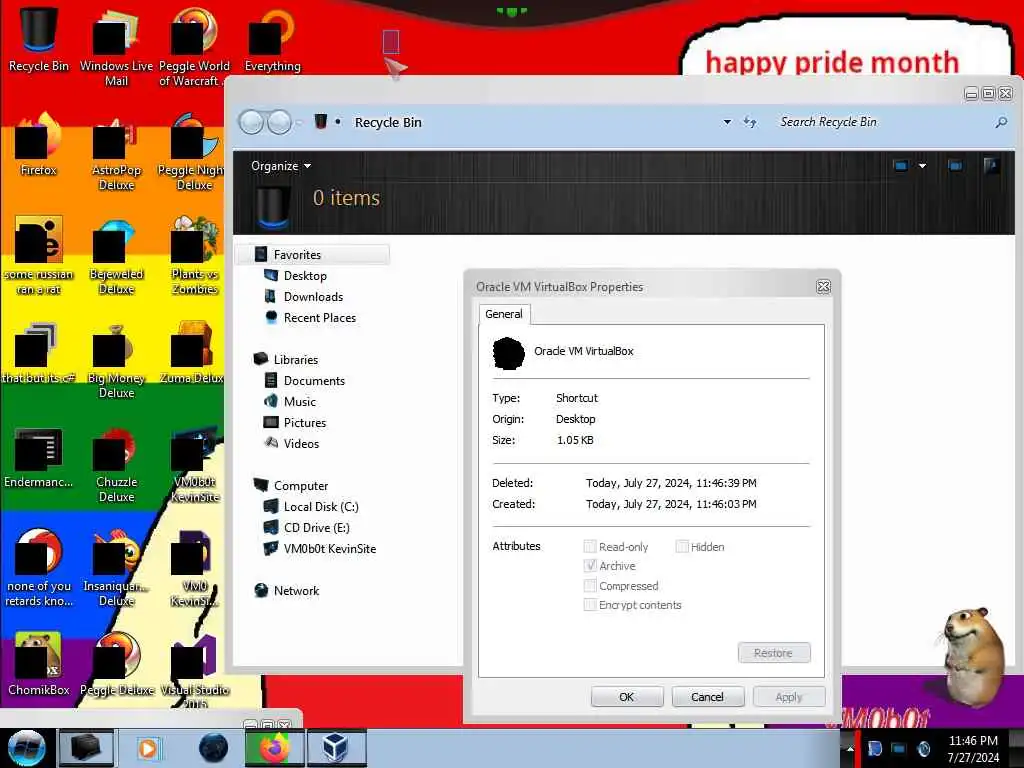Toggle the Compressed checkbox
The image size is (1024, 768).
pos(590,585)
